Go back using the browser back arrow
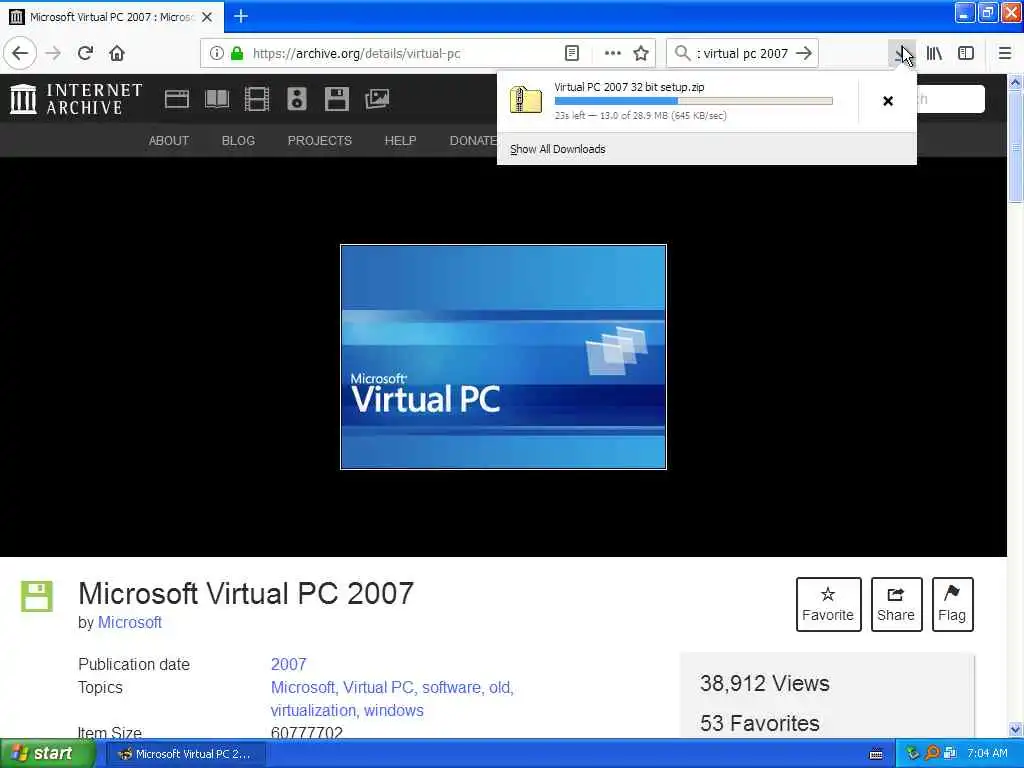 click(20, 53)
